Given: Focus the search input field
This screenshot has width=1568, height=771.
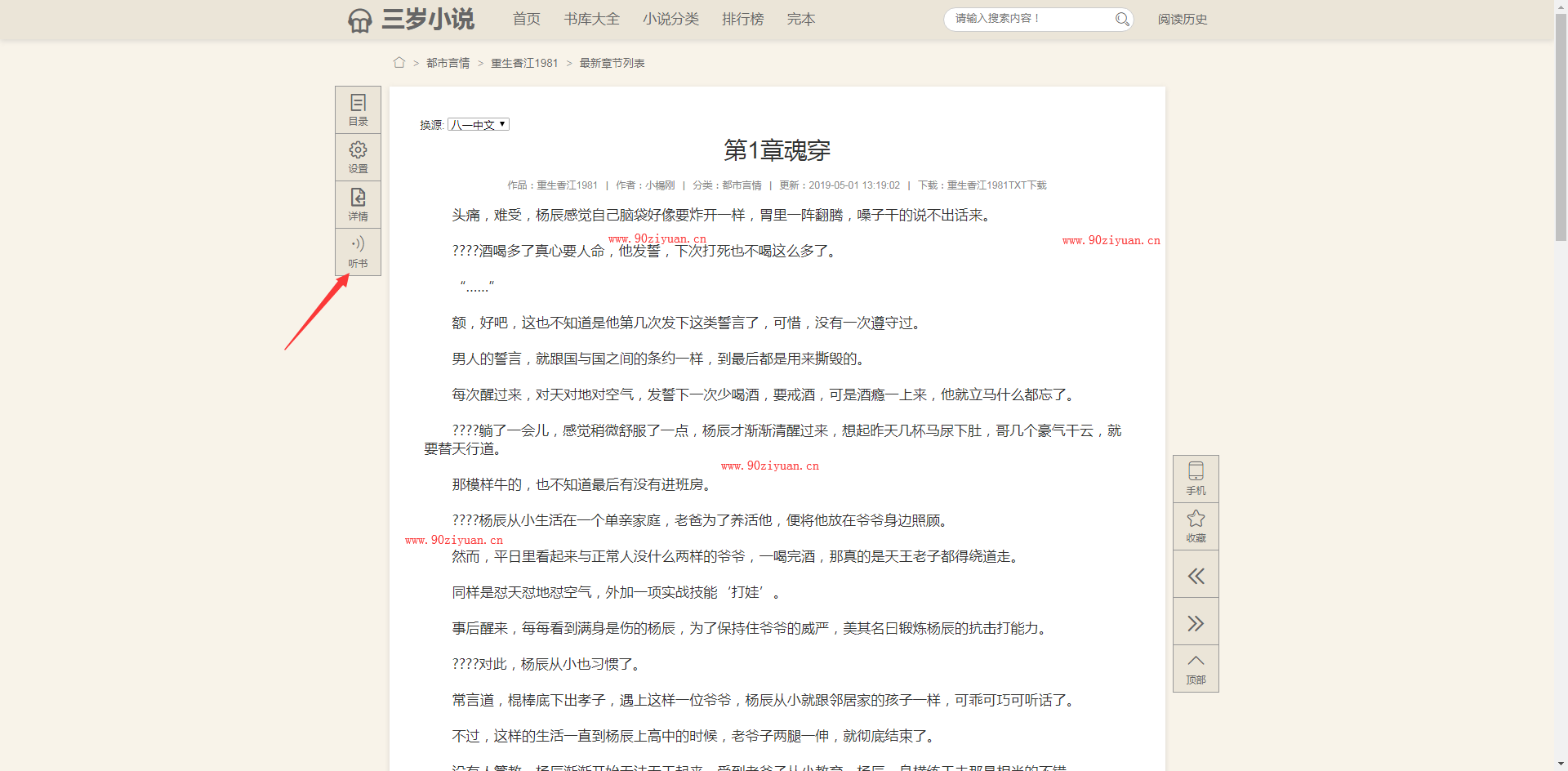Looking at the screenshot, I should point(1031,19).
